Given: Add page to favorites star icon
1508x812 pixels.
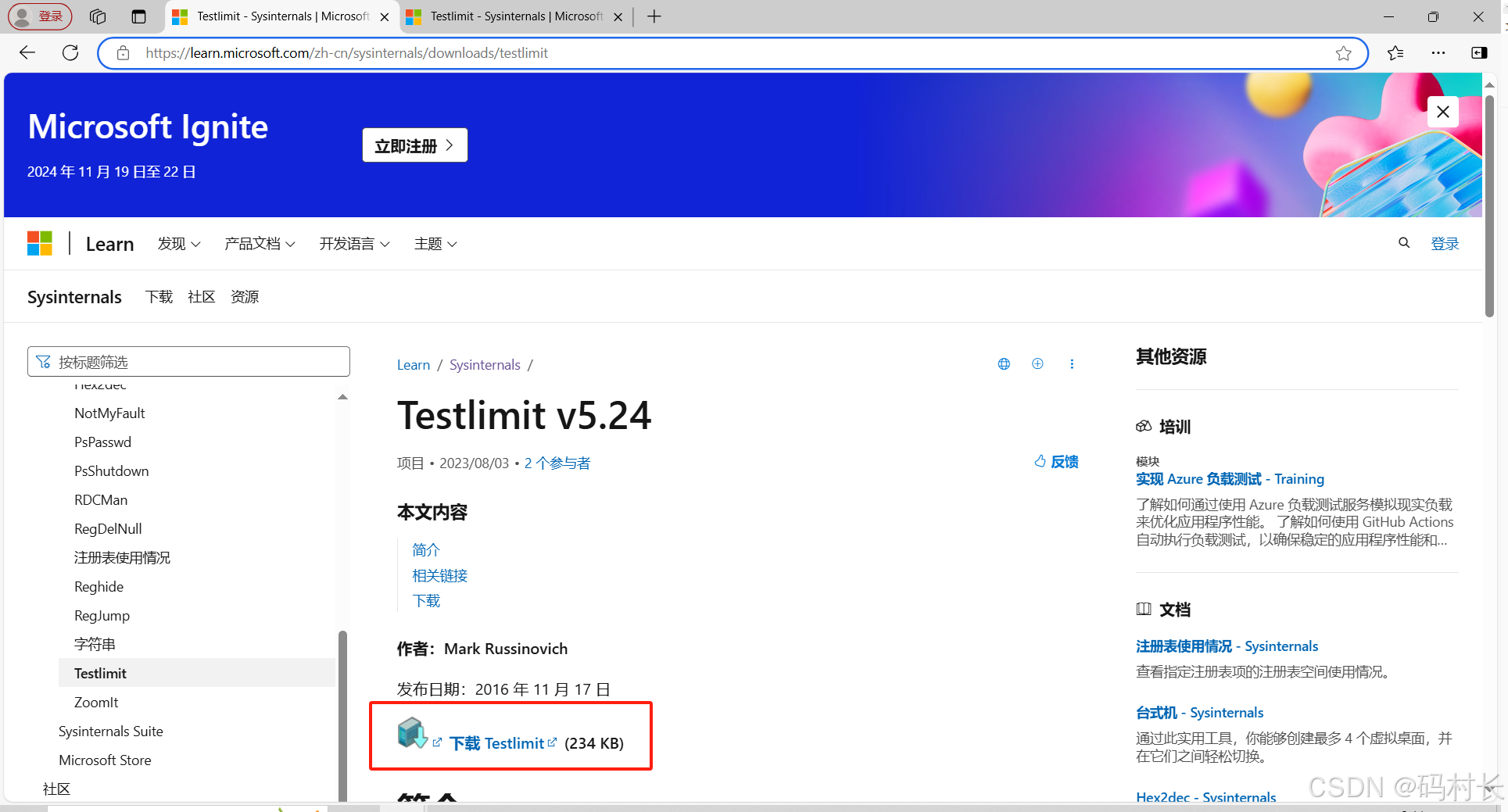Looking at the screenshot, I should pos(1343,53).
